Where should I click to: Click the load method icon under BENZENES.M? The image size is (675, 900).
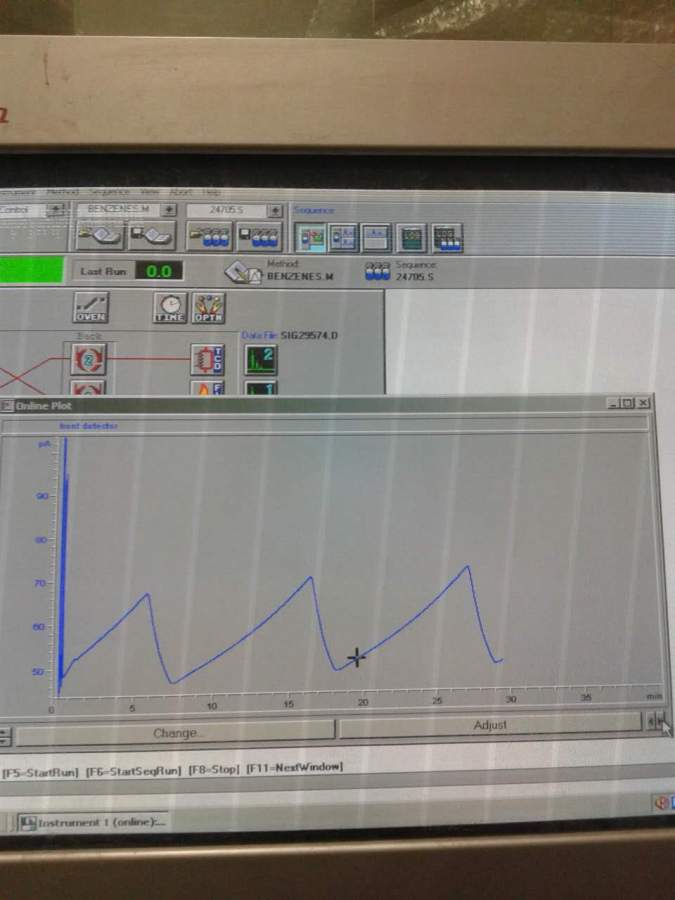[100, 236]
